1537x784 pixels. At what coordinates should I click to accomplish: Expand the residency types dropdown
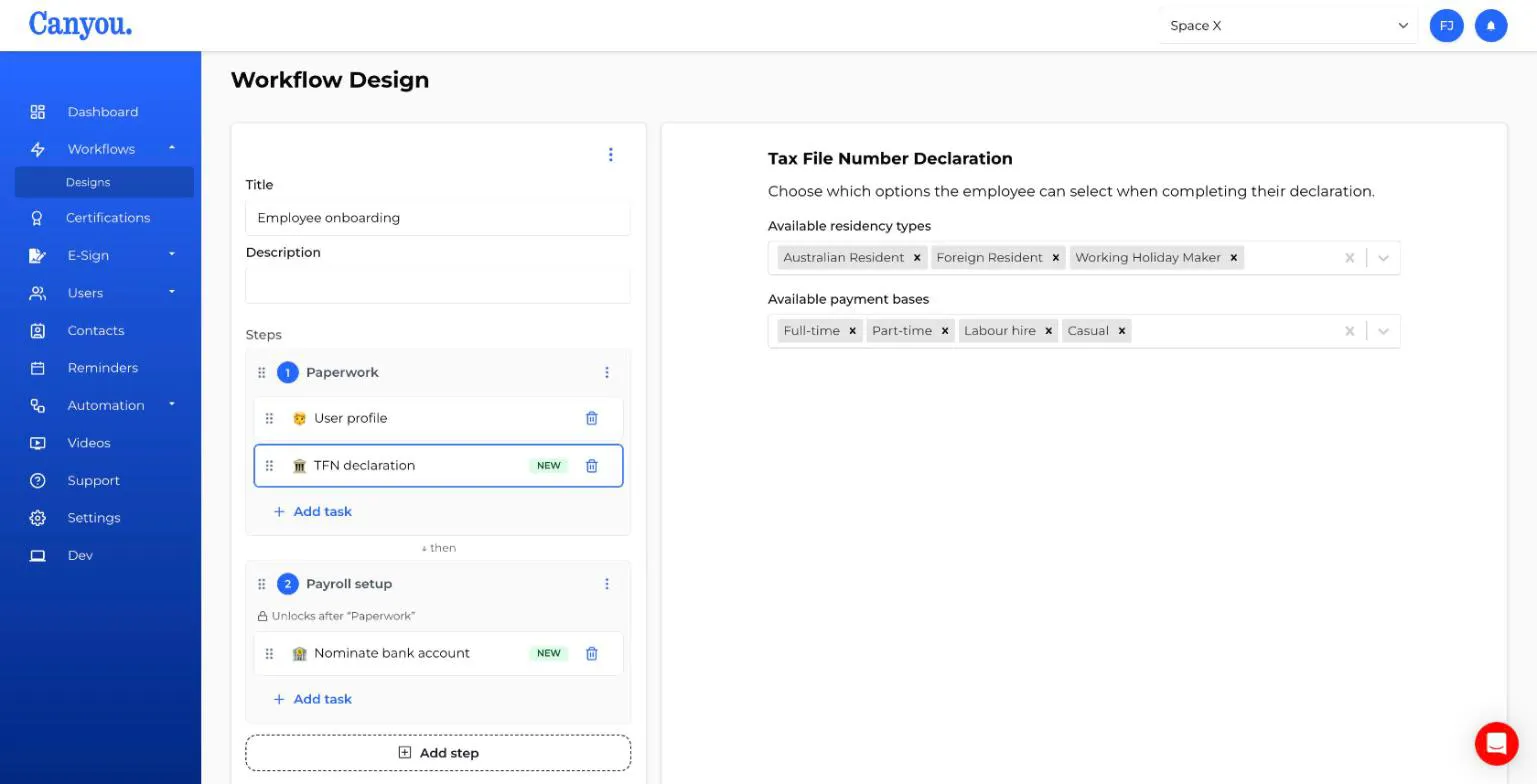[1383, 258]
